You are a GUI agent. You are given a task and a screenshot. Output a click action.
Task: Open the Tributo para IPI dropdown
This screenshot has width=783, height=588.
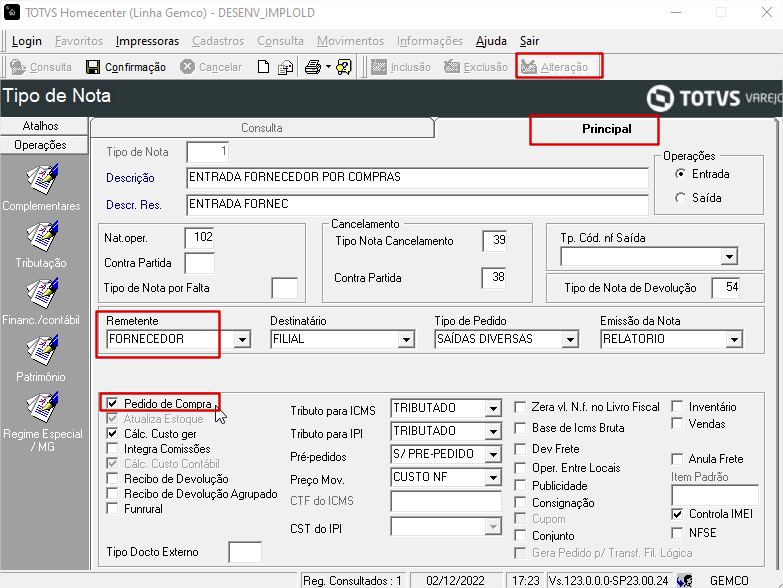click(493, 431)
